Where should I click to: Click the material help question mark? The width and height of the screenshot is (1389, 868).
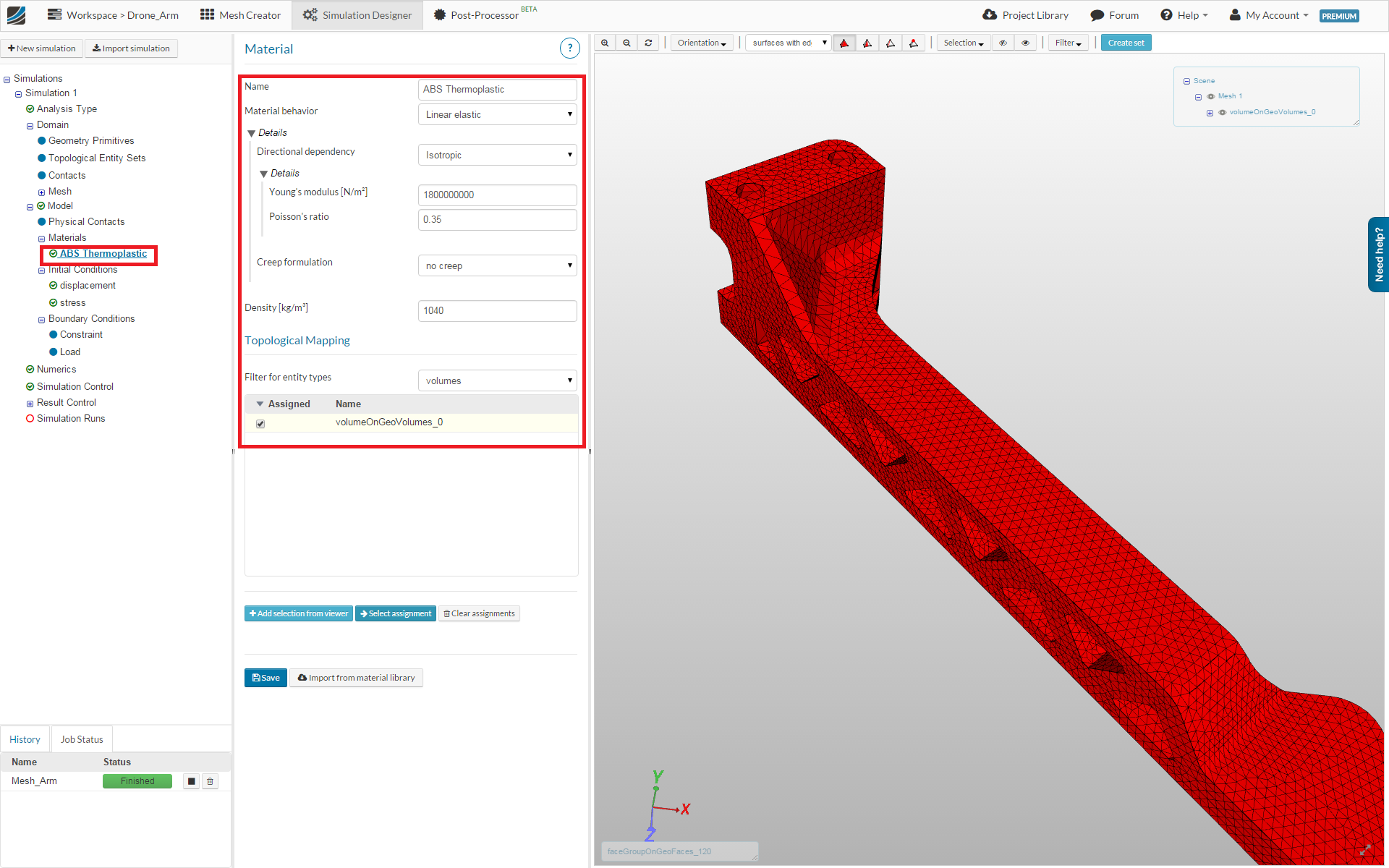click(569, 48)
